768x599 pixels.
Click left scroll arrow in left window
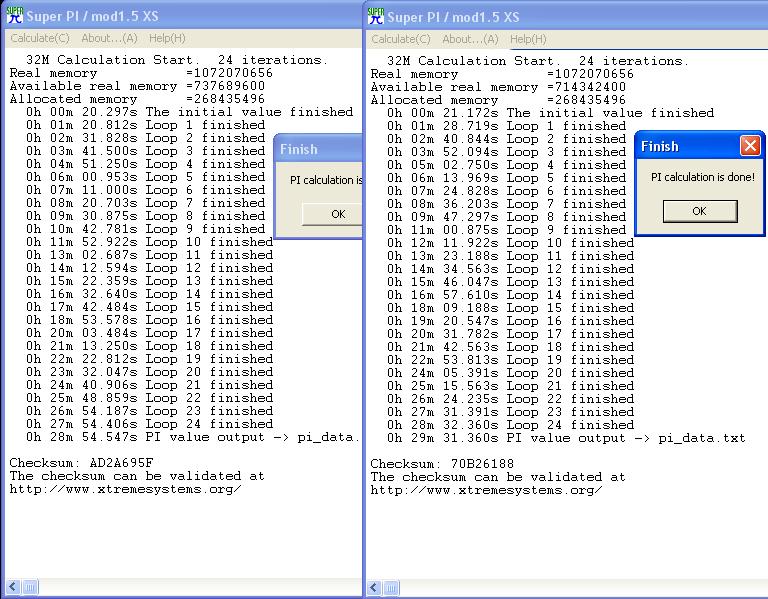click(x=13, y=586)
